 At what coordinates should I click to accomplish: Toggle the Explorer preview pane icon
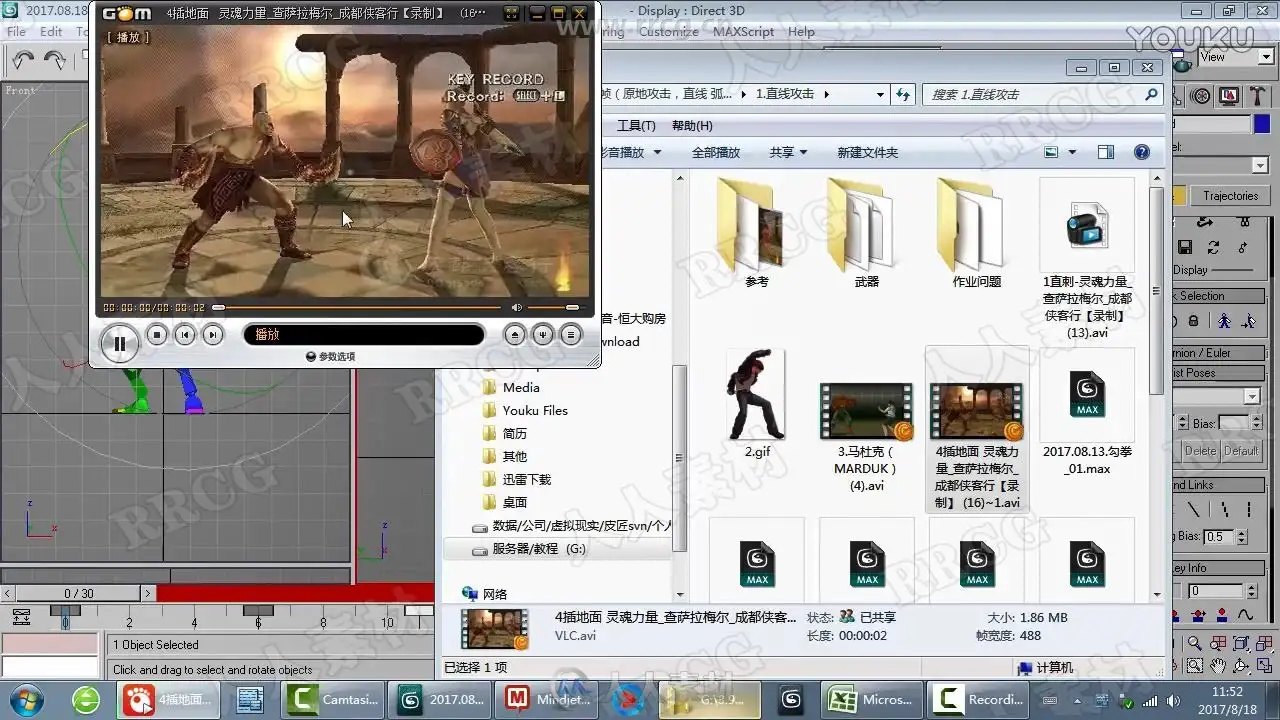tap(1105, 152)
